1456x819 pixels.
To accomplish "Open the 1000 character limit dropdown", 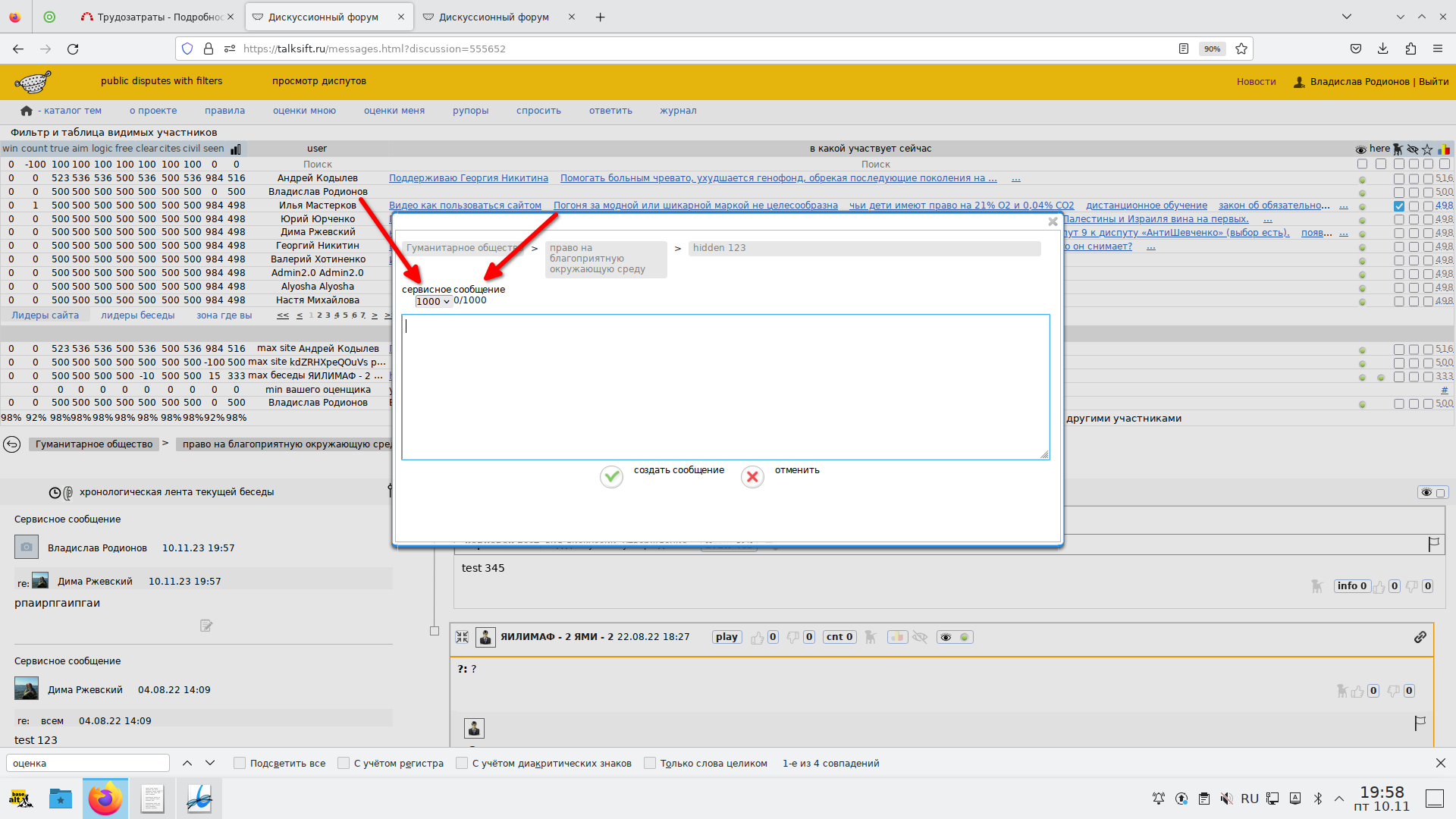I will point(433,301).
